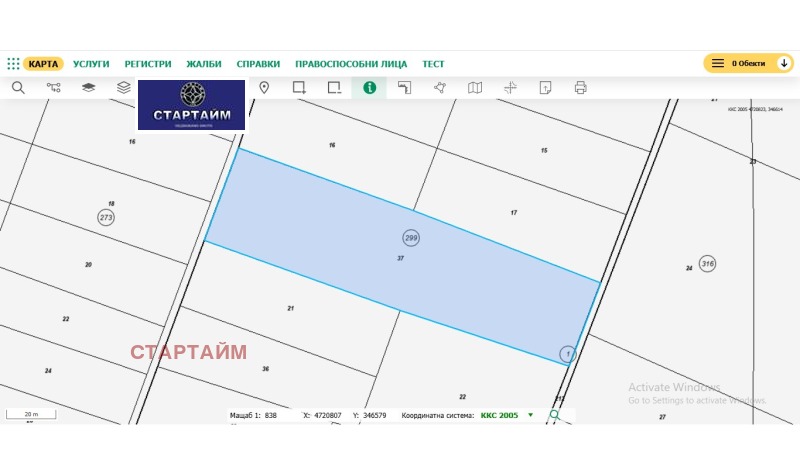The image size is (800, 449).
Task: Click the СТАРТАЙМ logo banner
Action: click(191, 105)
